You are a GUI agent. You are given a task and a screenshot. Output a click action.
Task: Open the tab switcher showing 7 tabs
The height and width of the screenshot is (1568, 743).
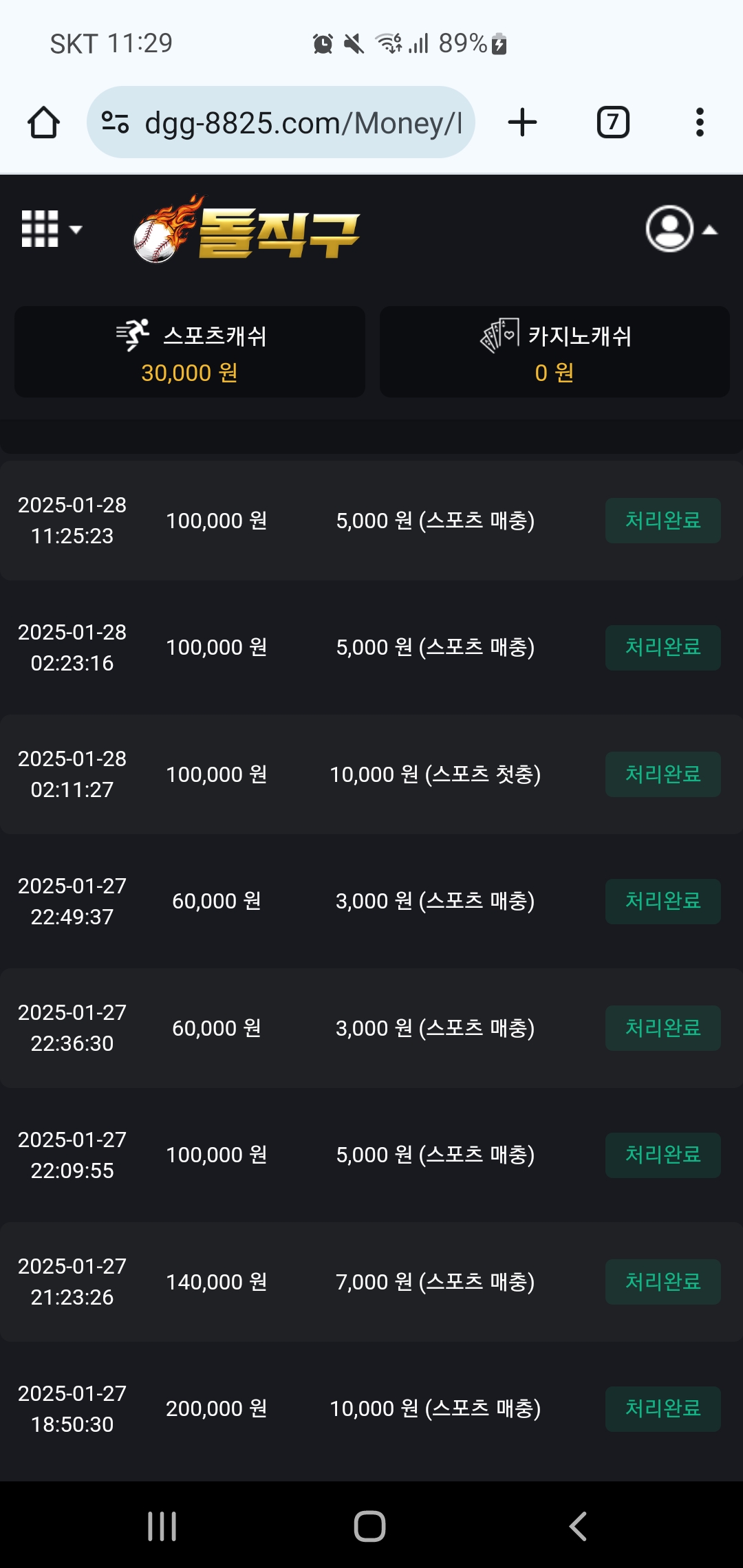[612, 122]
